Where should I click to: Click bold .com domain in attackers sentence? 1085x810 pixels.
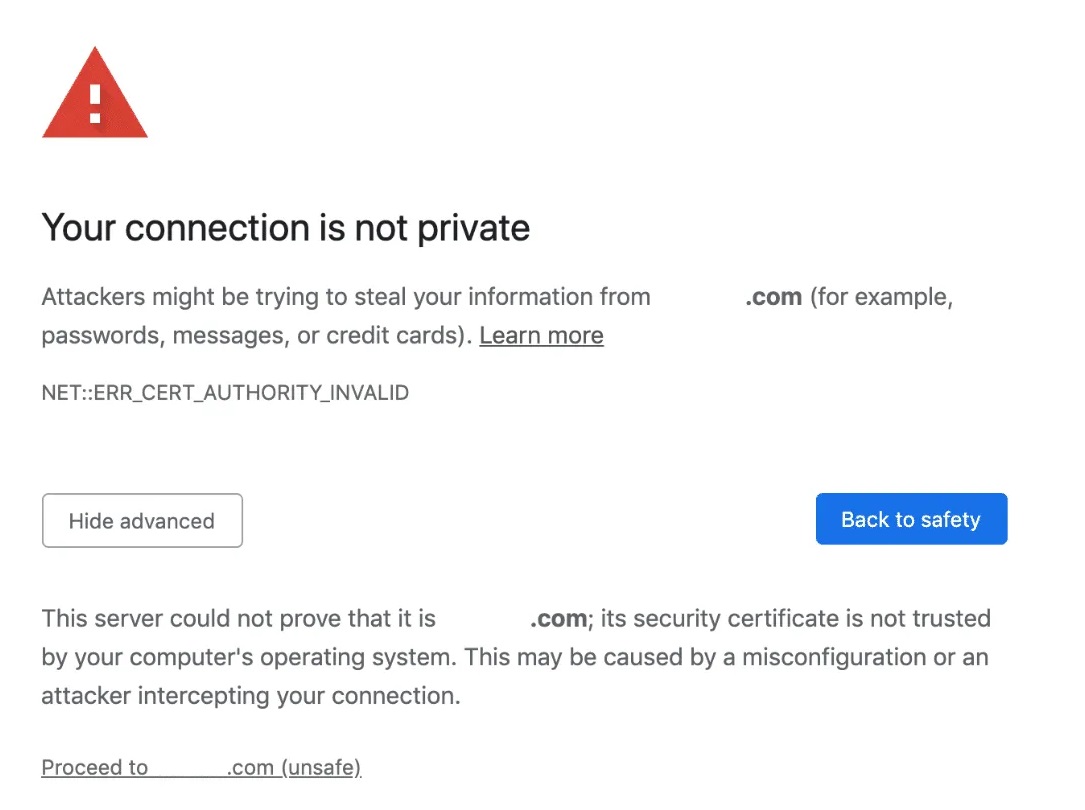[773, 297]
